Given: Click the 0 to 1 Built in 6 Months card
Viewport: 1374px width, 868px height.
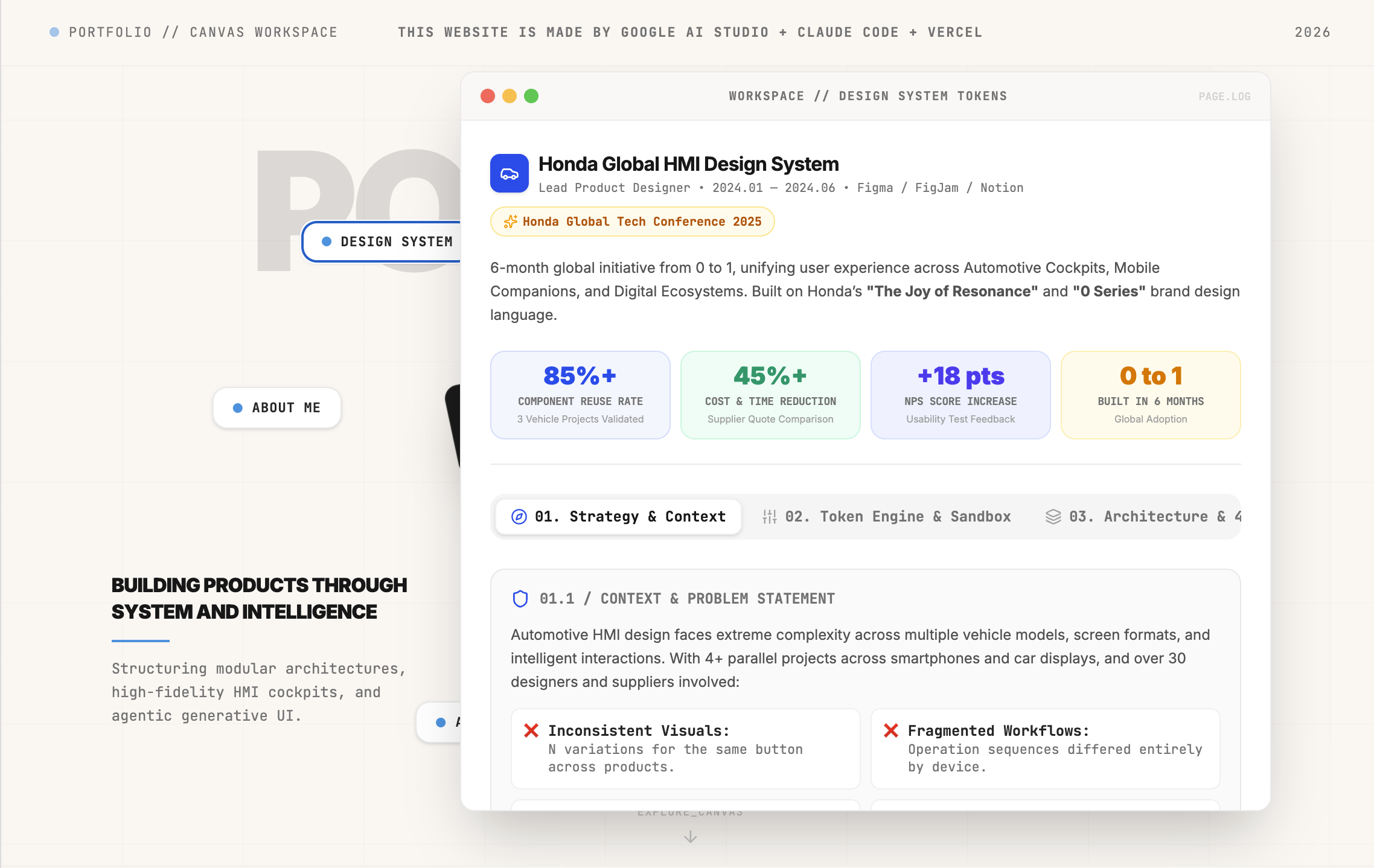Looking at the screenshot, I should click(x=1151, y=395).
